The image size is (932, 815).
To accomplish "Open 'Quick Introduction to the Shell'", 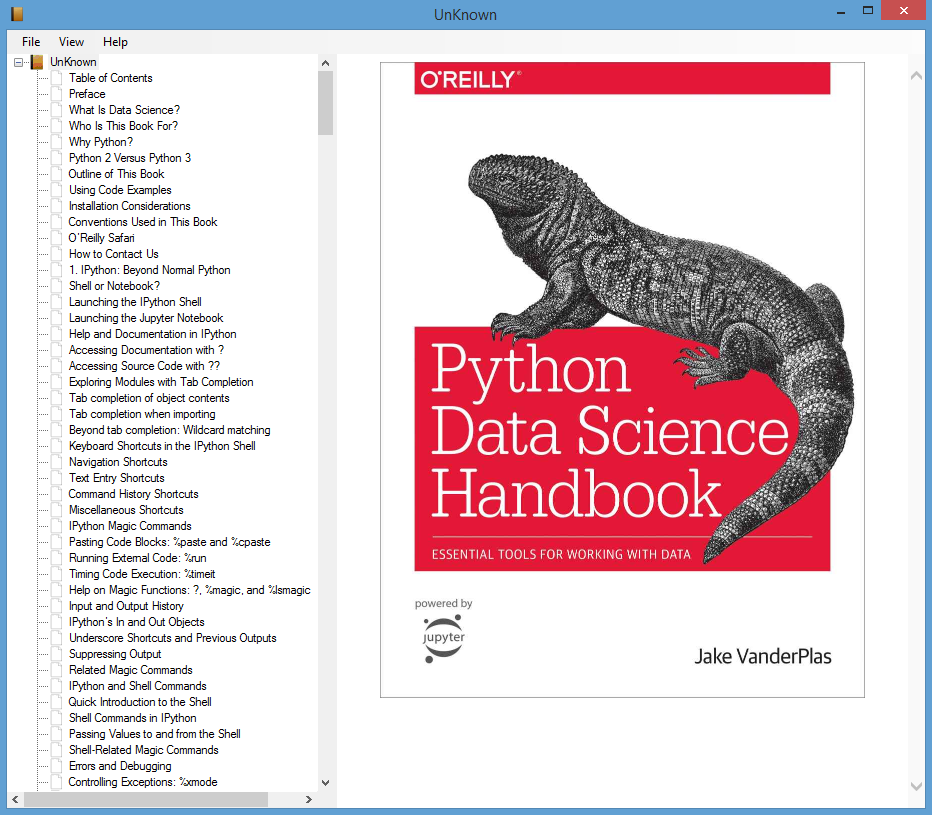I will coord(140,702).
